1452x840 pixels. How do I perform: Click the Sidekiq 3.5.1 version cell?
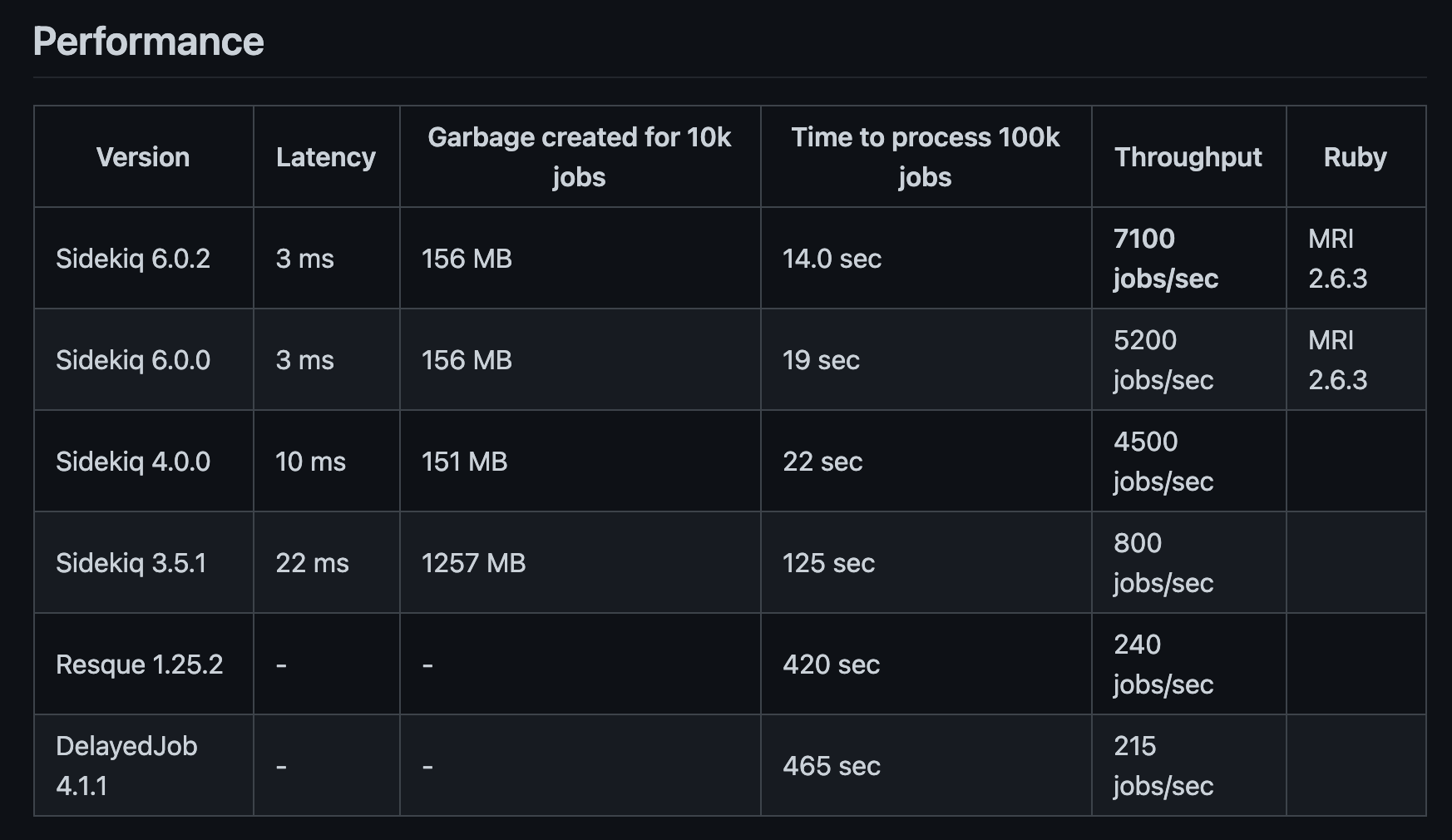pos(143,563)
